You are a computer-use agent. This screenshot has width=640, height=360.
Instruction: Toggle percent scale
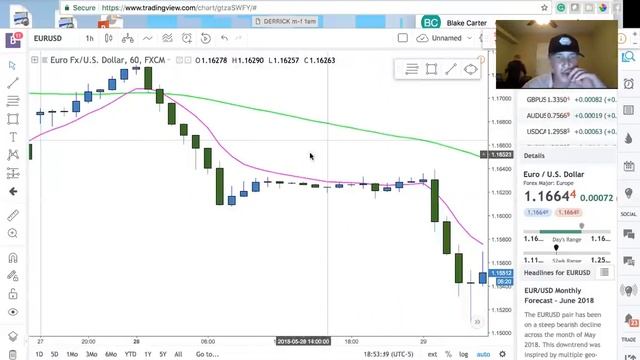tap(448, 354)
